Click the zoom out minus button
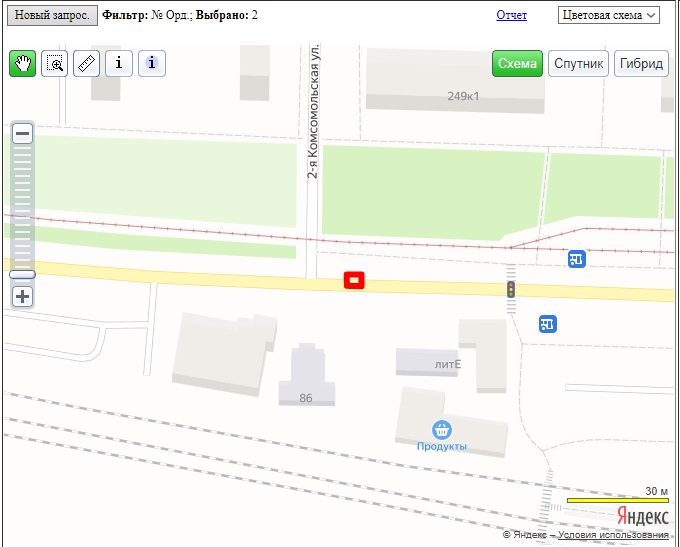Screen dimensions: 680x547 tap(23, 134)
